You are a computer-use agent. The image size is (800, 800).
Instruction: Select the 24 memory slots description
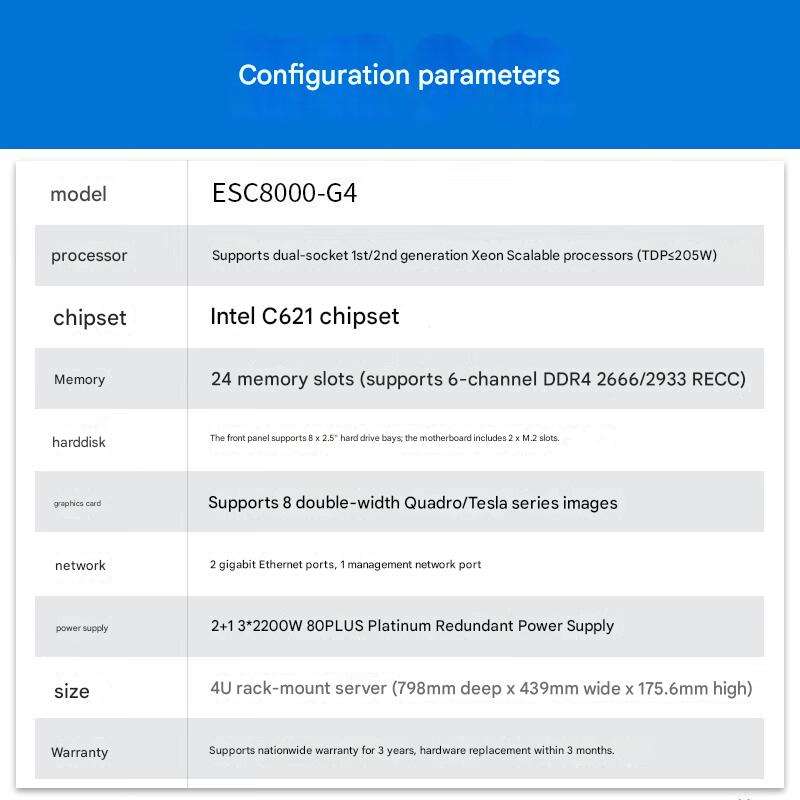(478, 379)
